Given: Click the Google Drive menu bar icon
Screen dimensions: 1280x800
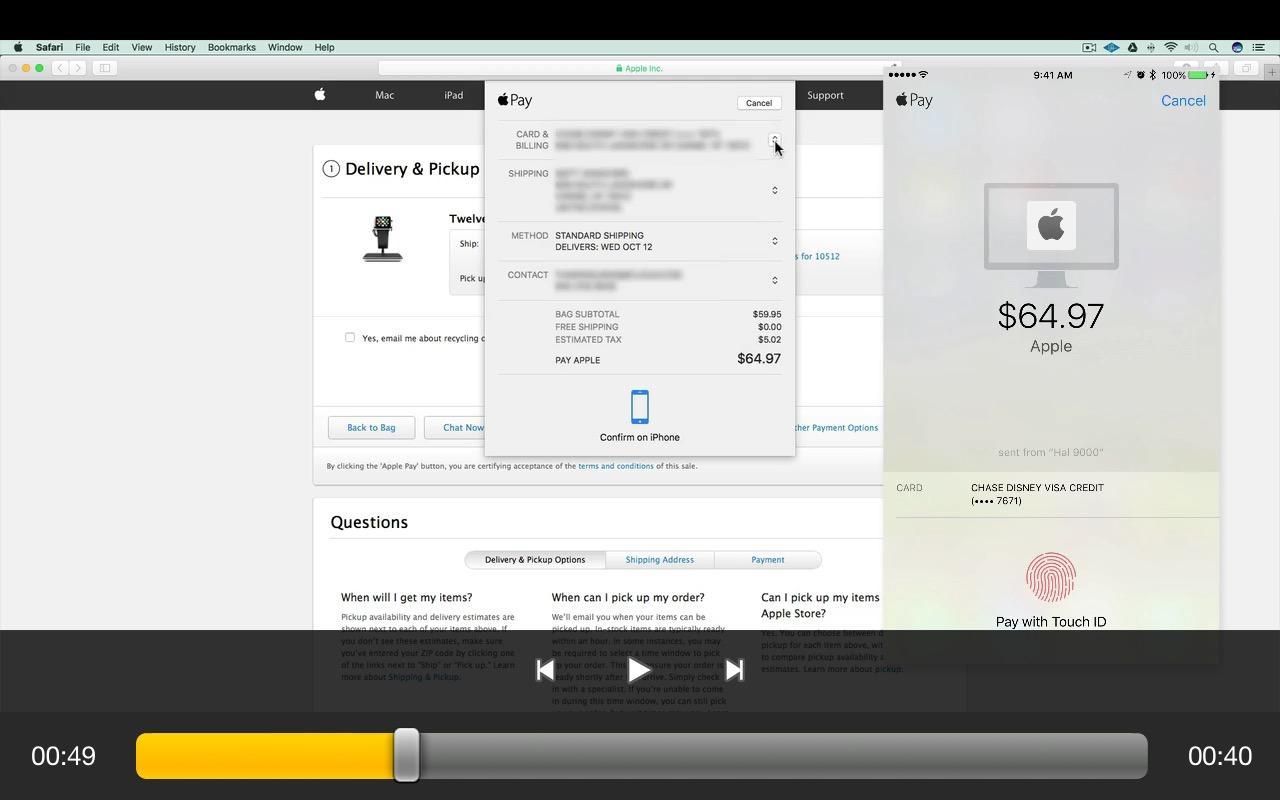Looking at the screenshot, I should point(1132,47).
